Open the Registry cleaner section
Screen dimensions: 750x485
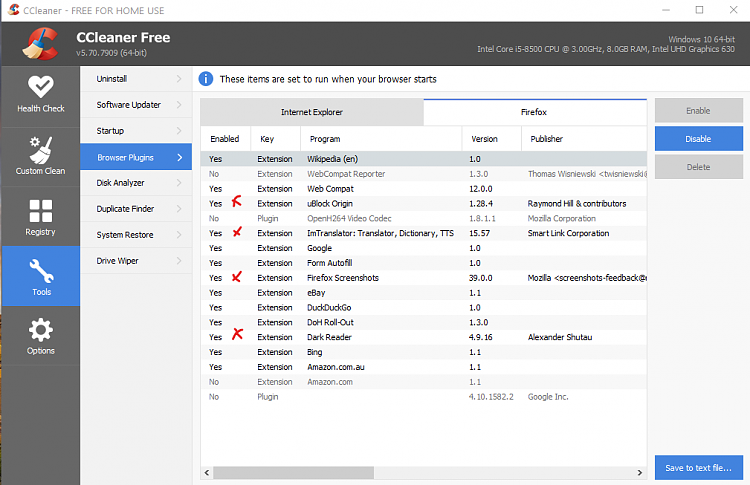41,217
